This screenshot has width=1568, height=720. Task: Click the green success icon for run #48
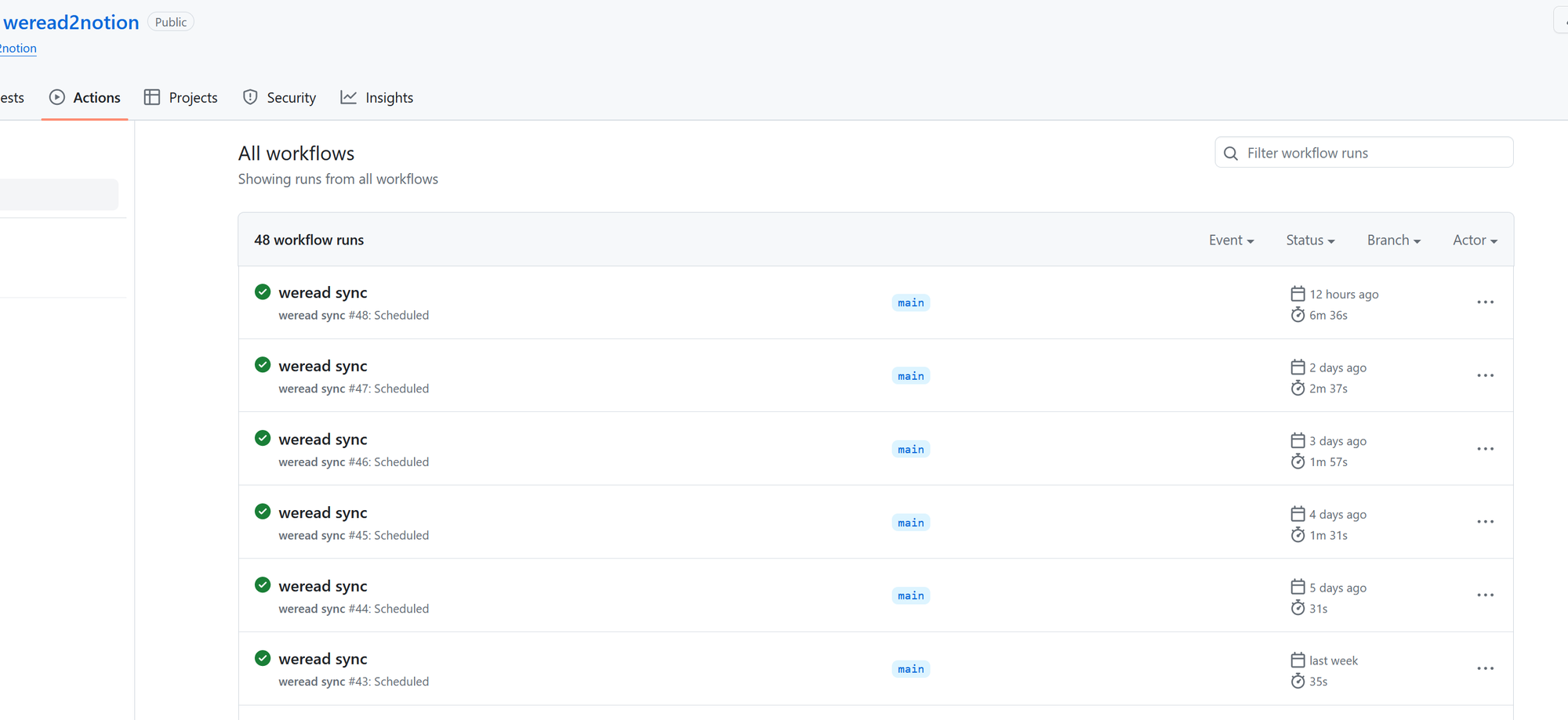[263, 292]
